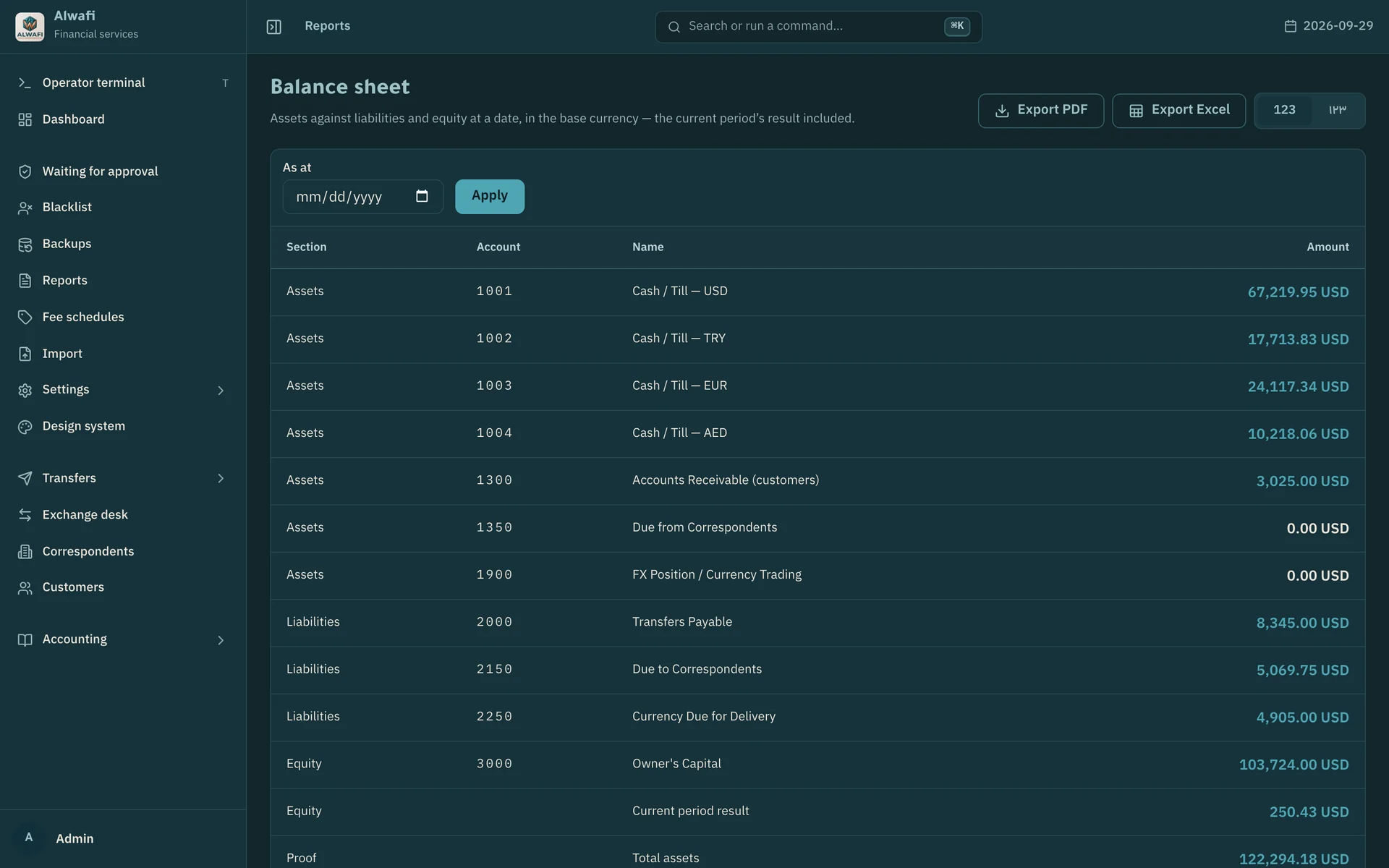This screenshot has width=1389, height=868.
Task: Click the search magnifier icon
Action: click(x=674, y=27)
